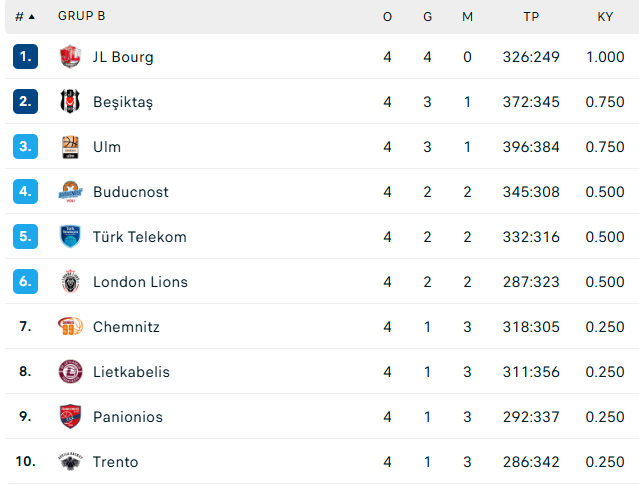Click the M losses column header
The height and width of the screenshot is (485, 639).
coord(467,17)
